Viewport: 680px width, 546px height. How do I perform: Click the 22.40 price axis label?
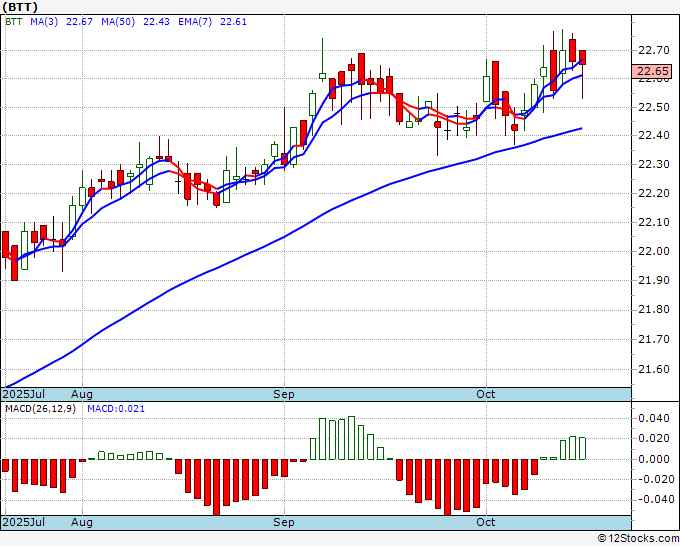tap(654, 135)
